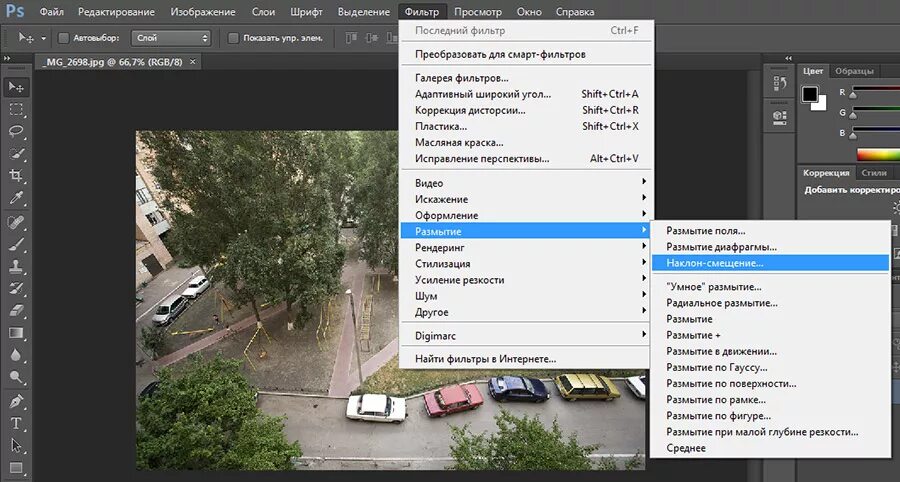
Task: Select the Pen tool
Action: pos(15,402)
